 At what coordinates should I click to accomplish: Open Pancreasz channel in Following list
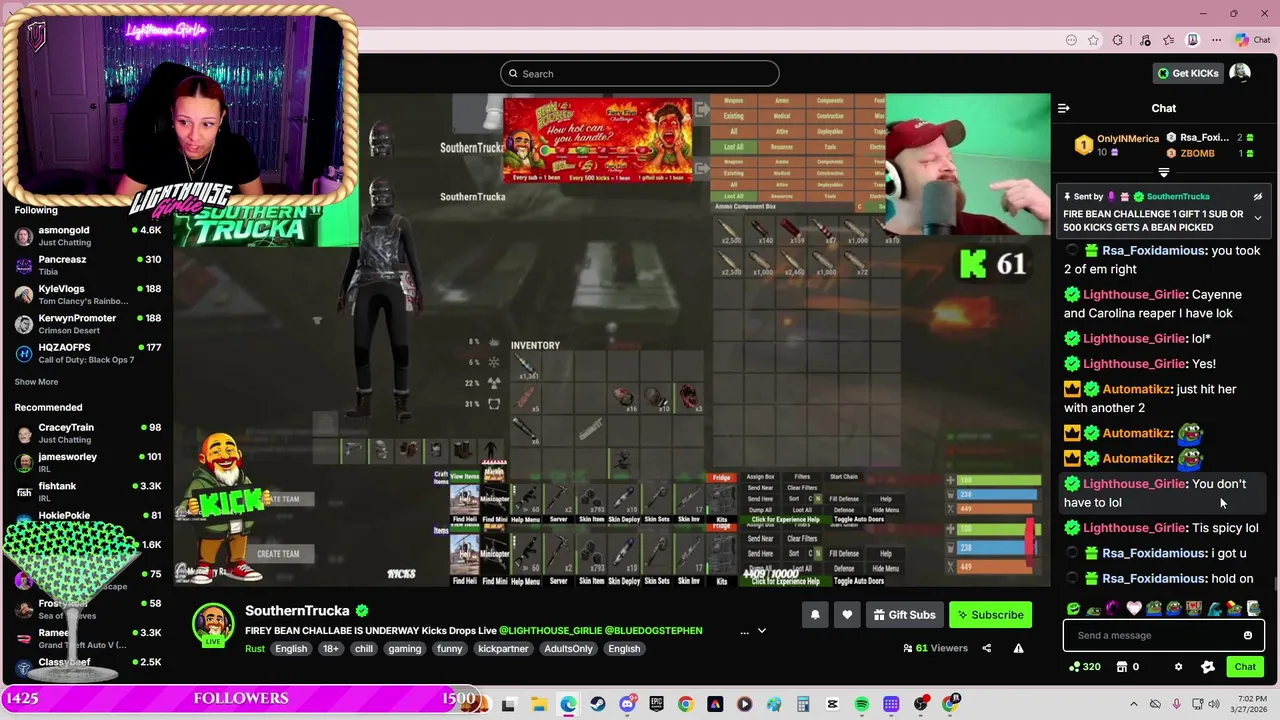point(87,265)
